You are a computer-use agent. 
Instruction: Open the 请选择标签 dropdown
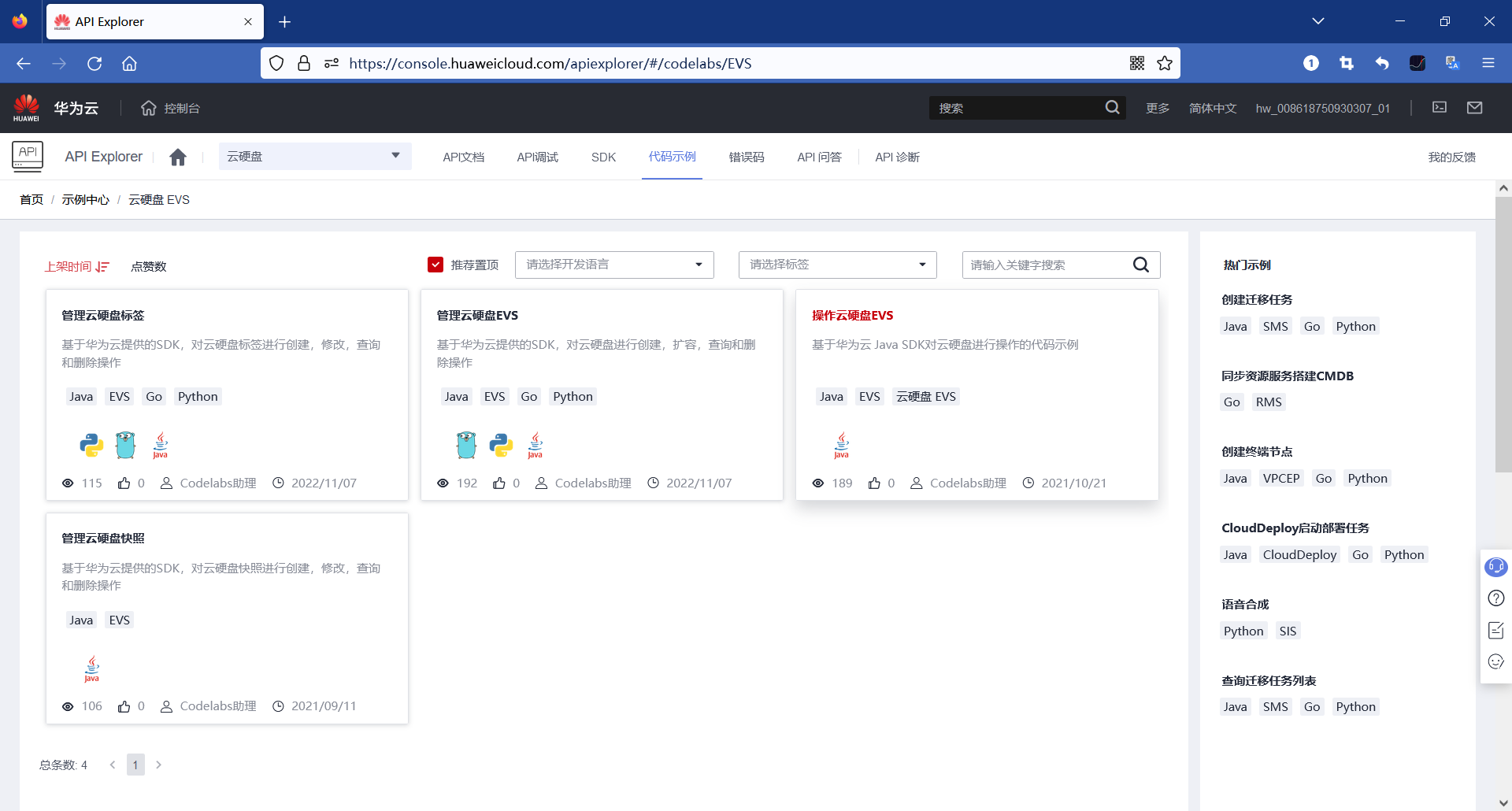pyautogui.click(x=838, y=265)
